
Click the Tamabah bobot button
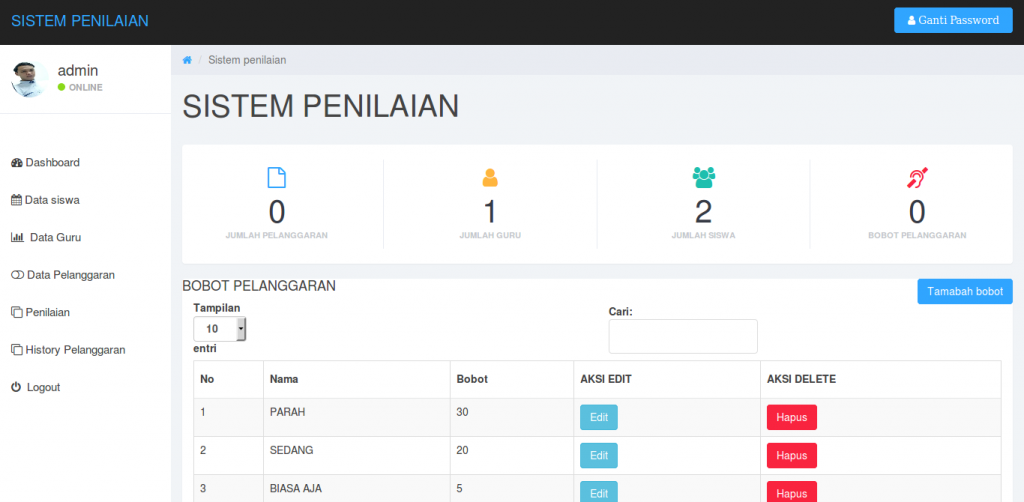pyautogui.click(x=965, y=291)
